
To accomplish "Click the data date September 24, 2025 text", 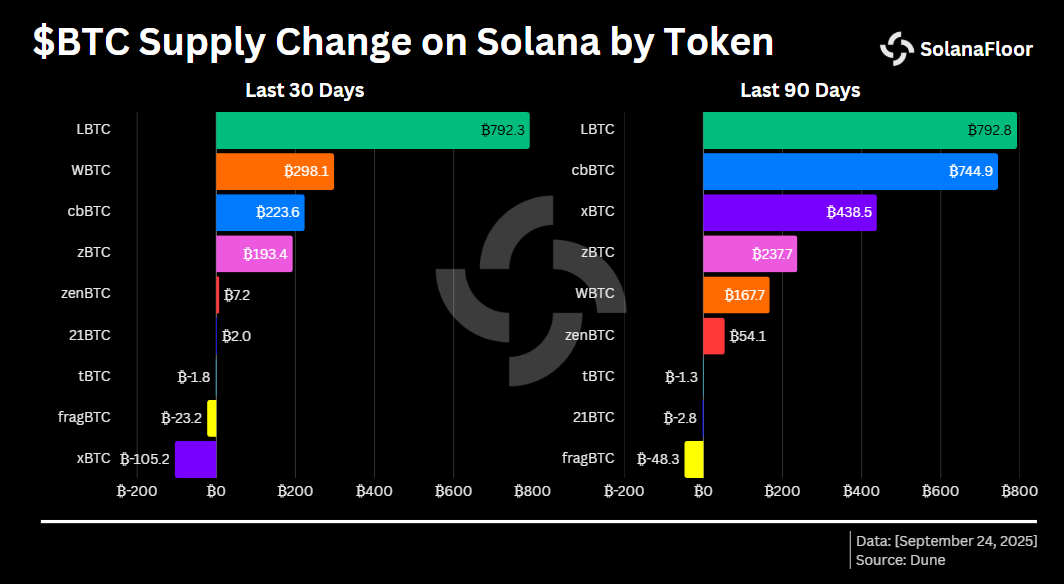I will pos(947,540).
